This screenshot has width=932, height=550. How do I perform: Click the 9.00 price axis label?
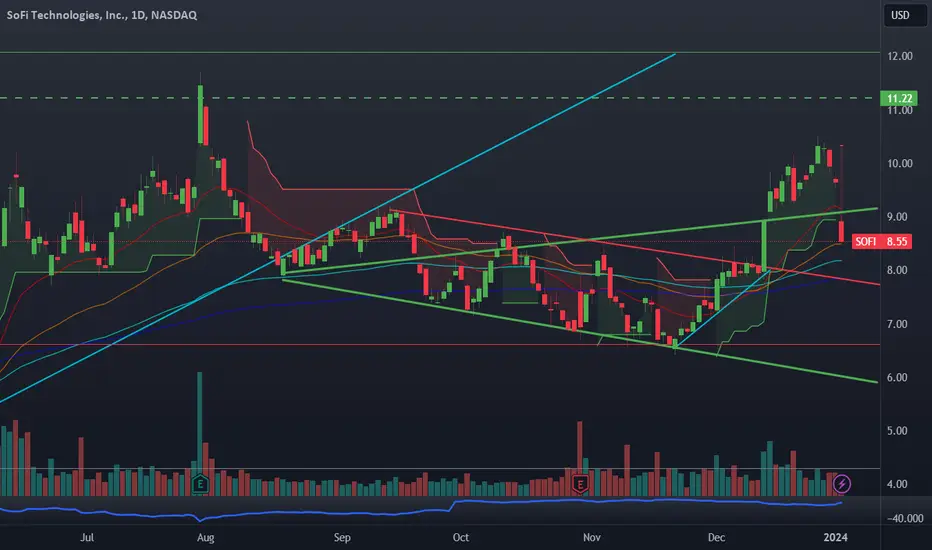coord(897,217)
